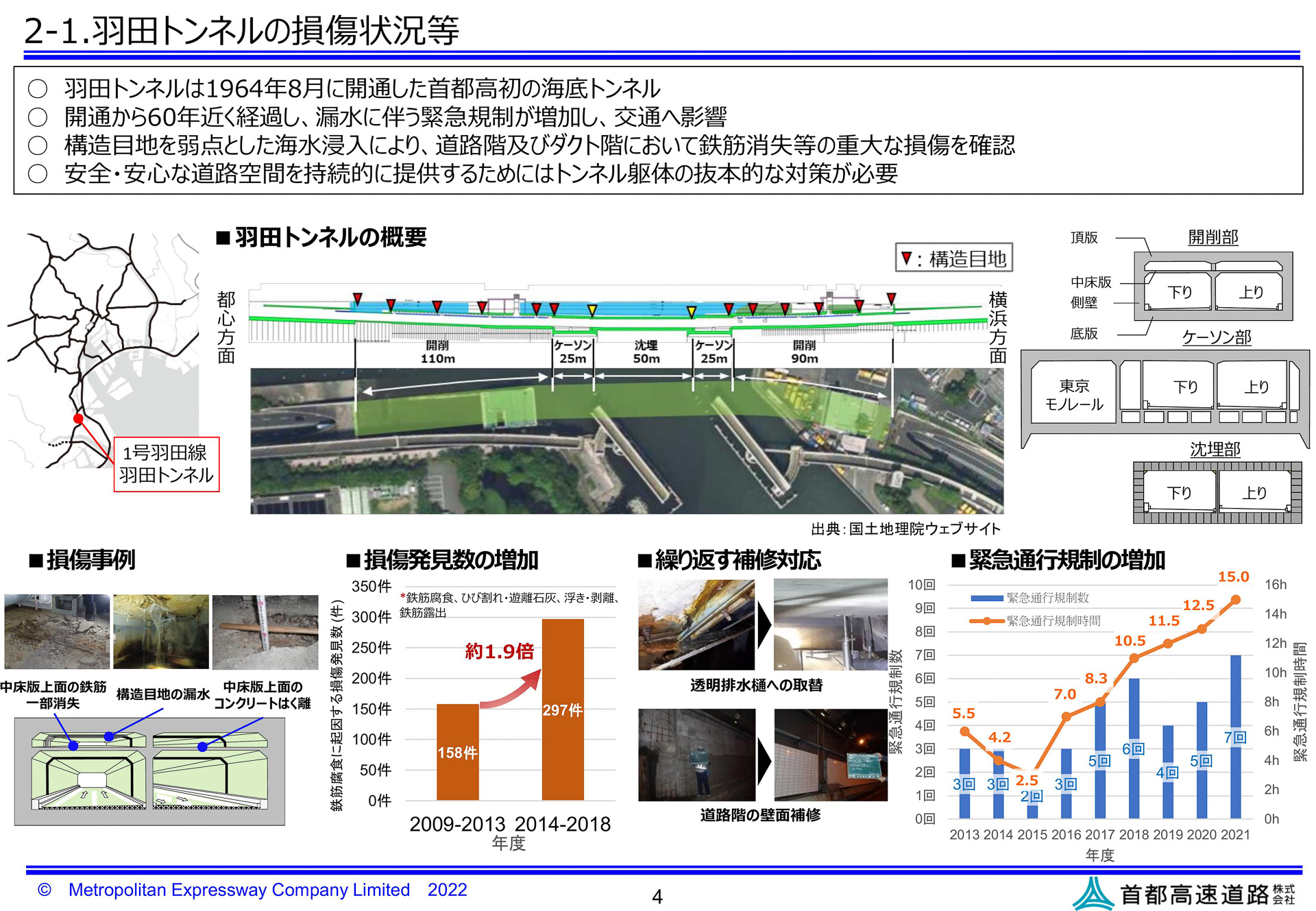Click the tunnel cross-section damage location diagram
This screenshot has width=1316, height=911.
149,770
